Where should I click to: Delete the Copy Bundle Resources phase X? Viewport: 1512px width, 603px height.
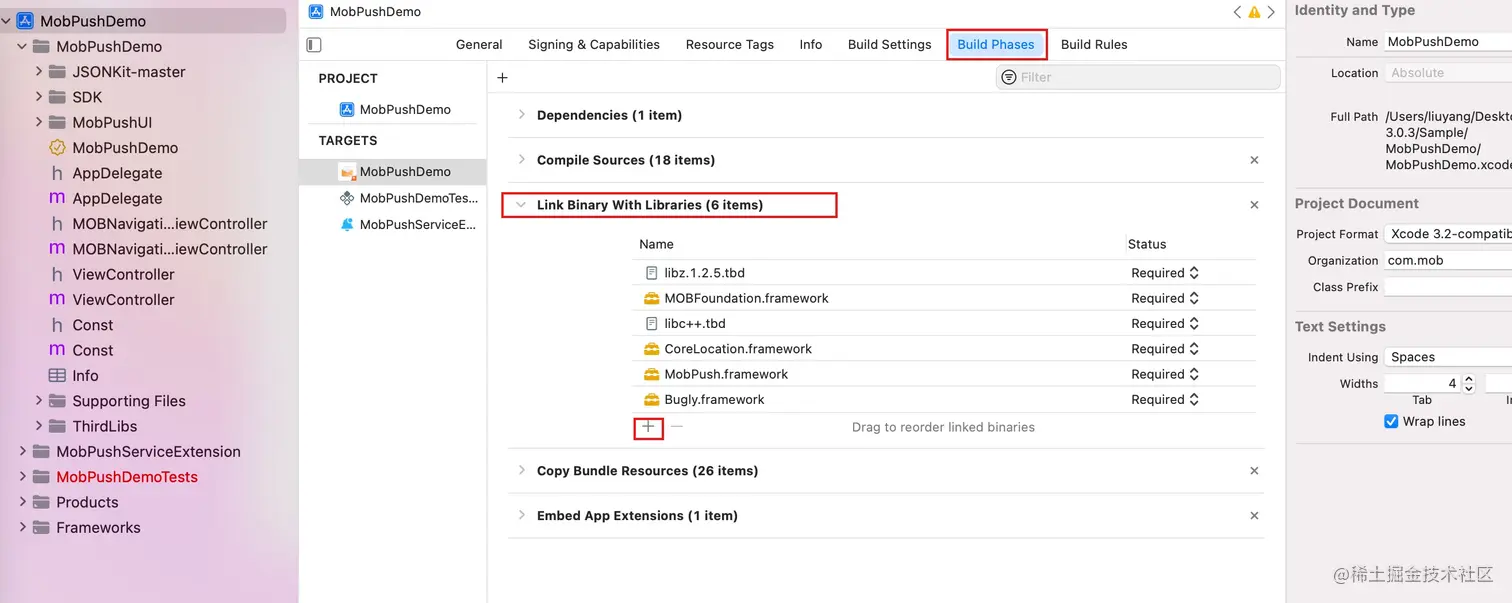click(1254, 471)
